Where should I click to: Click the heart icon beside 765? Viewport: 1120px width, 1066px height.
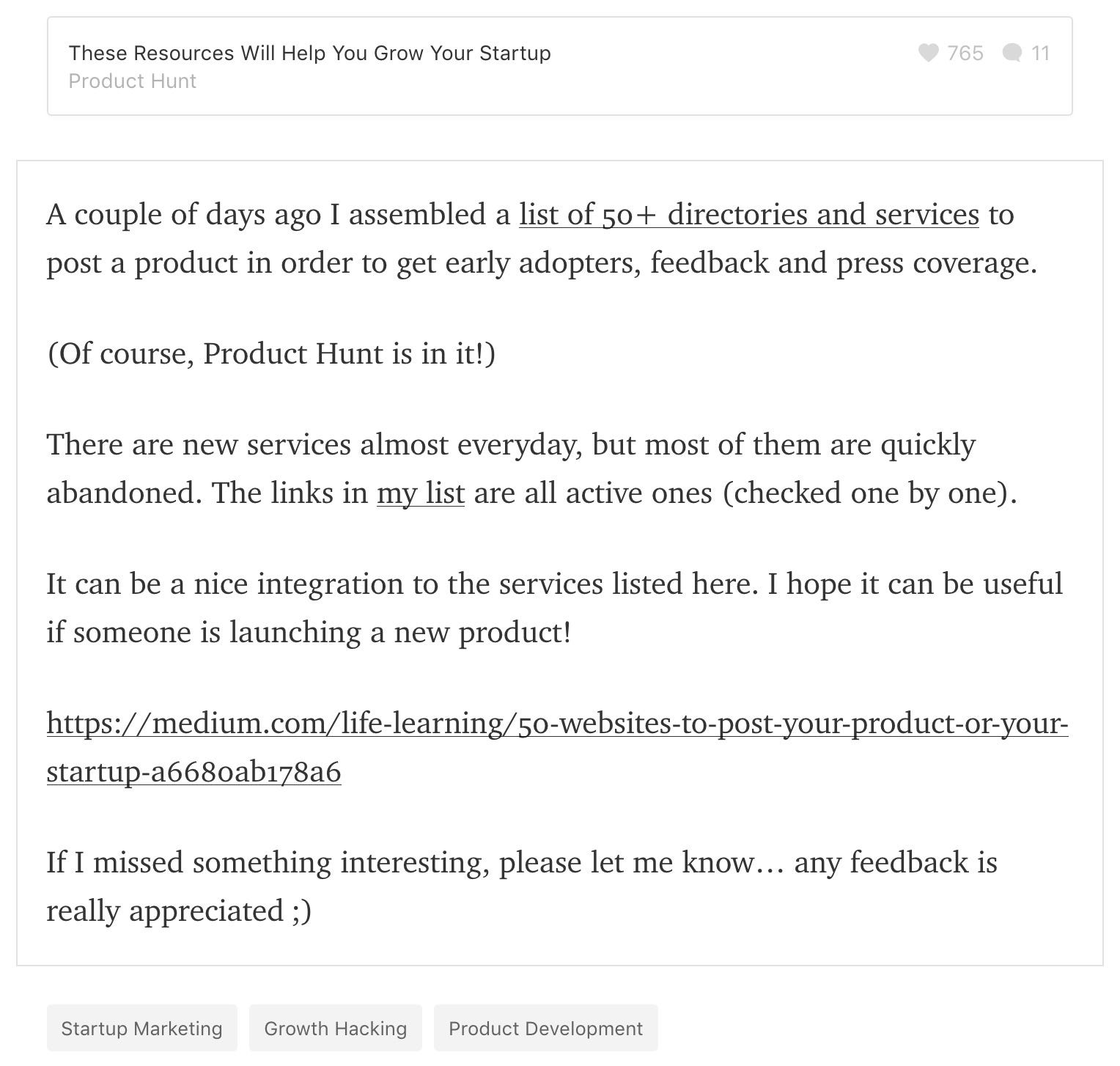(x=928, y=53)
